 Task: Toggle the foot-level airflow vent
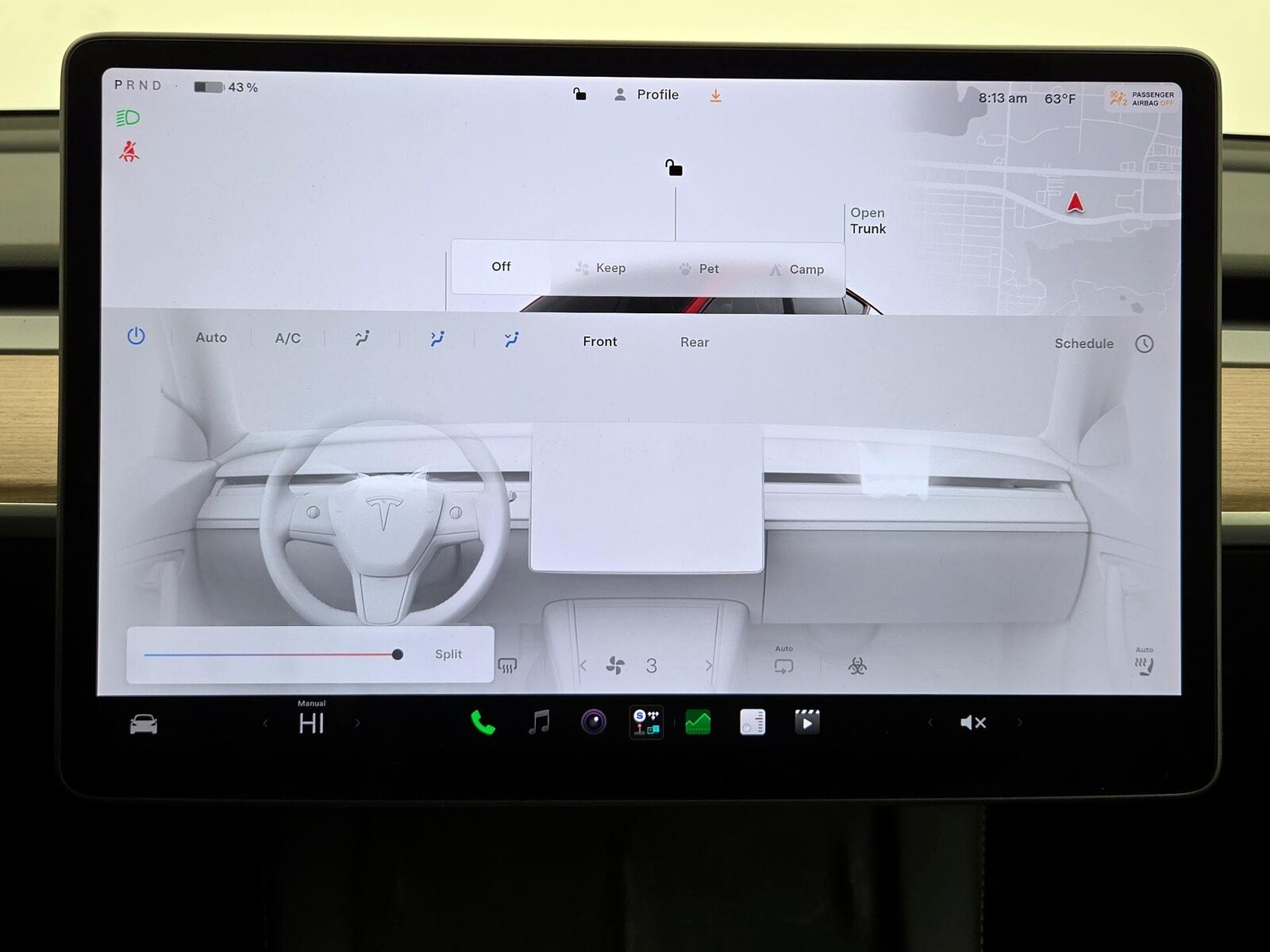(x=511, y=340)
